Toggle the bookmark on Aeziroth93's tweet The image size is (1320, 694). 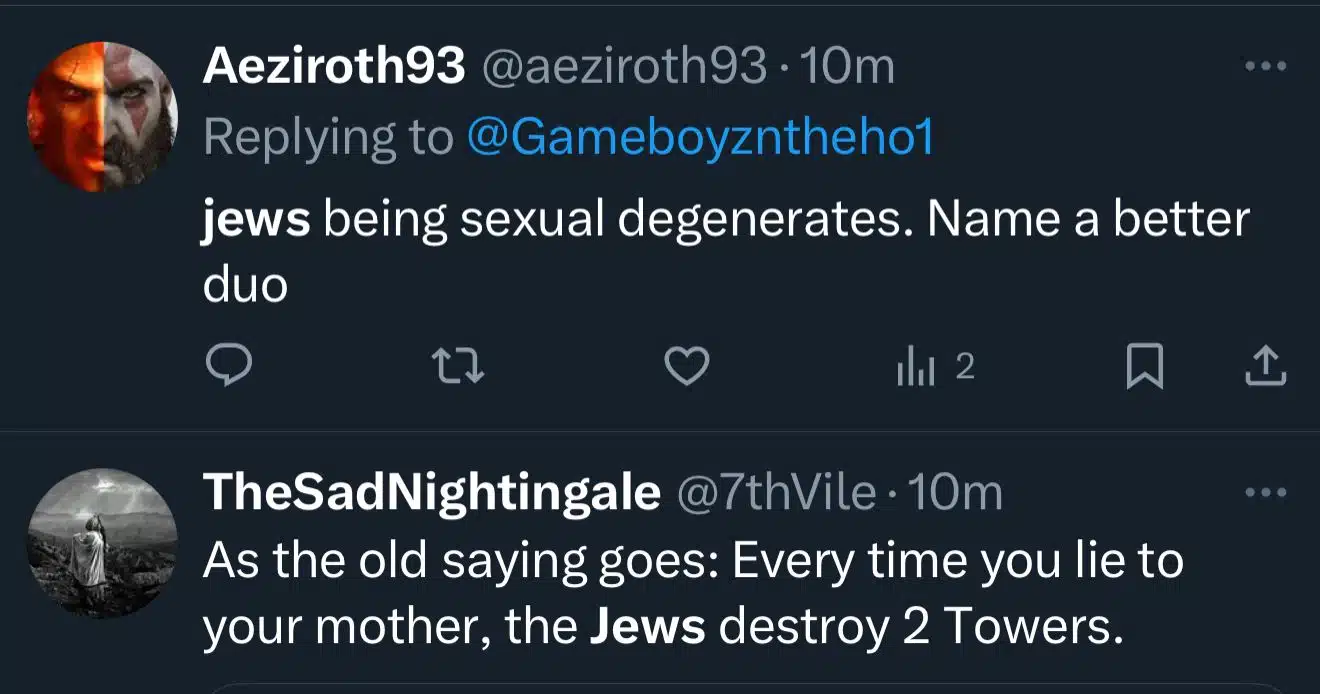click(x=1144, y=367)
